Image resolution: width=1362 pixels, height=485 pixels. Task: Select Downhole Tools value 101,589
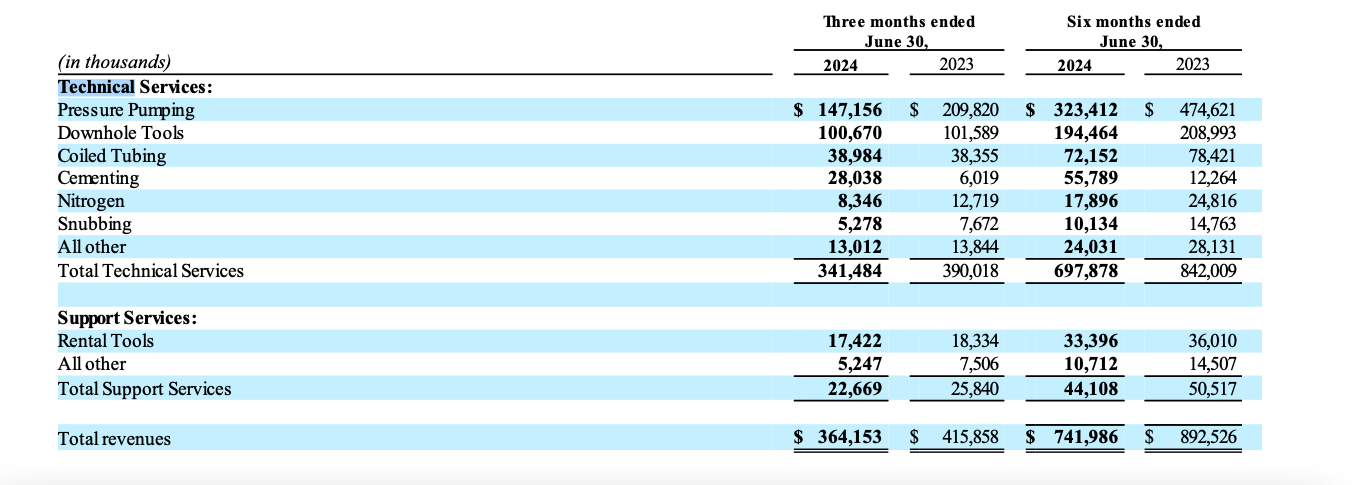click(970, 133)
